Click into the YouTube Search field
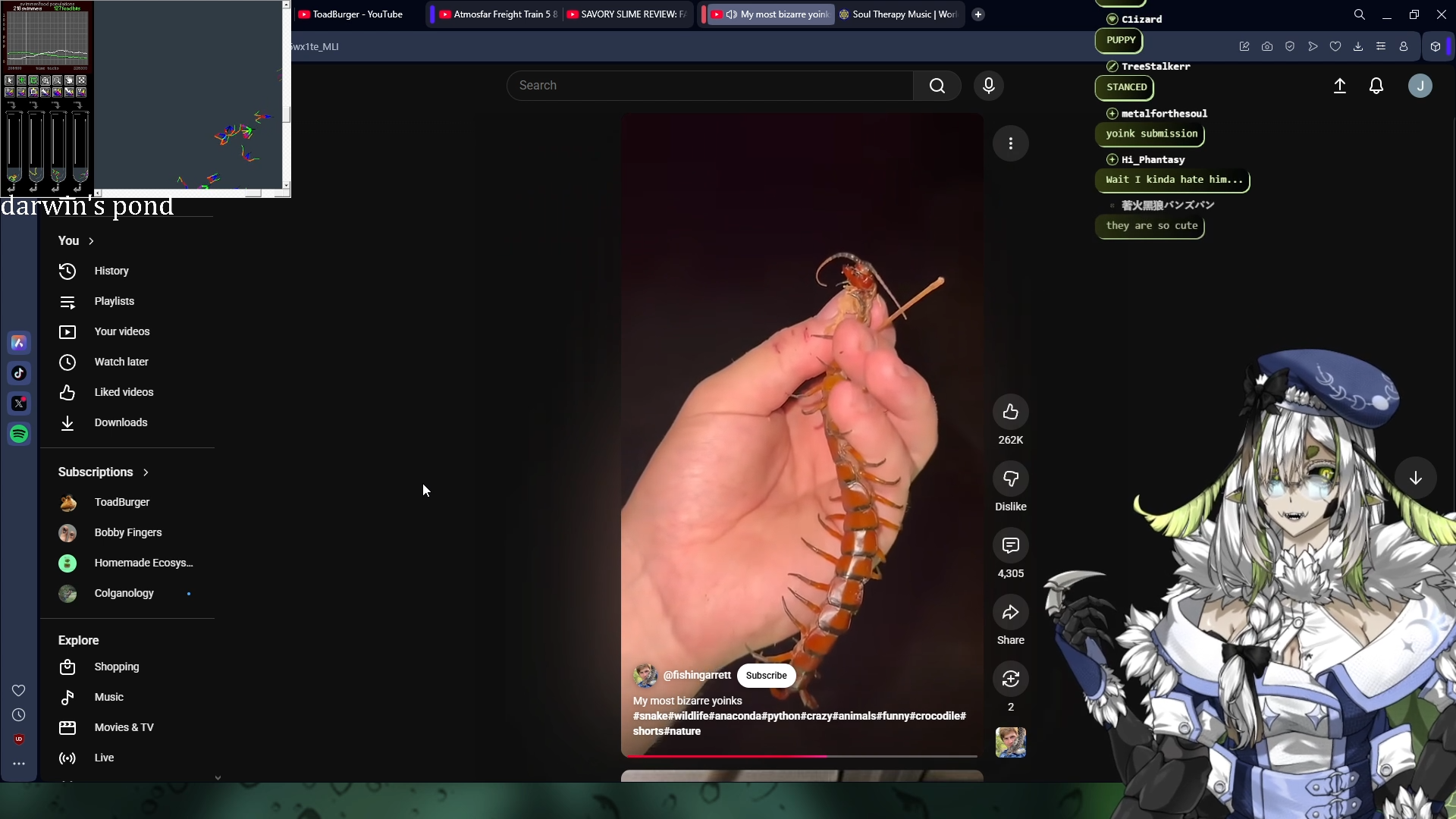Screen dimensions: 1456x819 pos(709,86)
